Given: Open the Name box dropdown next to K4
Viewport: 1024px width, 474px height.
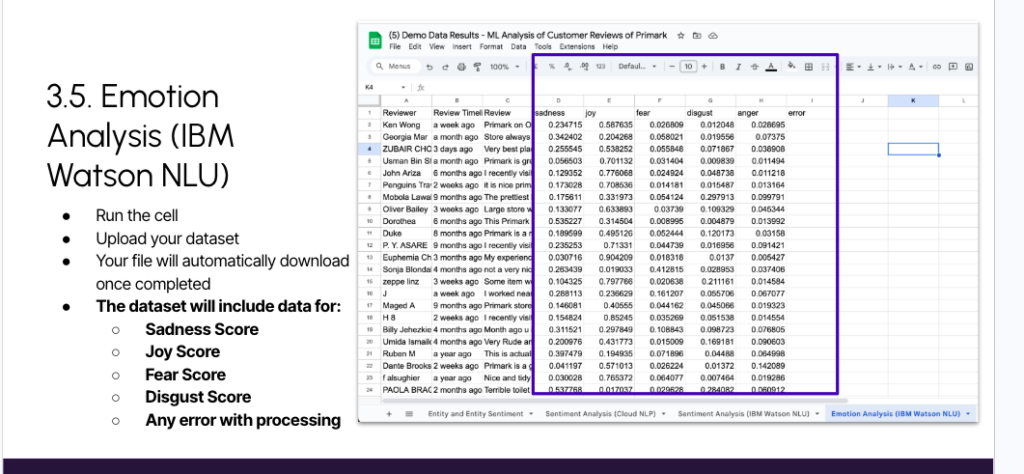Looking at the screenshot, I should click(403, 87).
